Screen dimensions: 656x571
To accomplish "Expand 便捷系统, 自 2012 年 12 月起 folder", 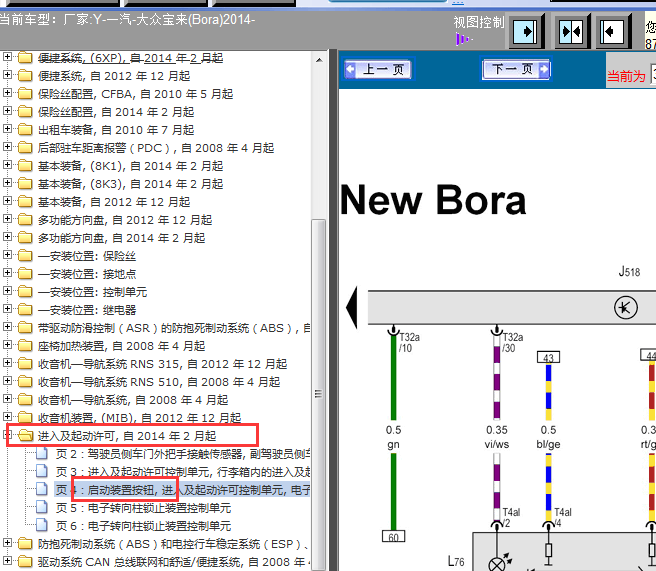I will (x=7, y=75).
